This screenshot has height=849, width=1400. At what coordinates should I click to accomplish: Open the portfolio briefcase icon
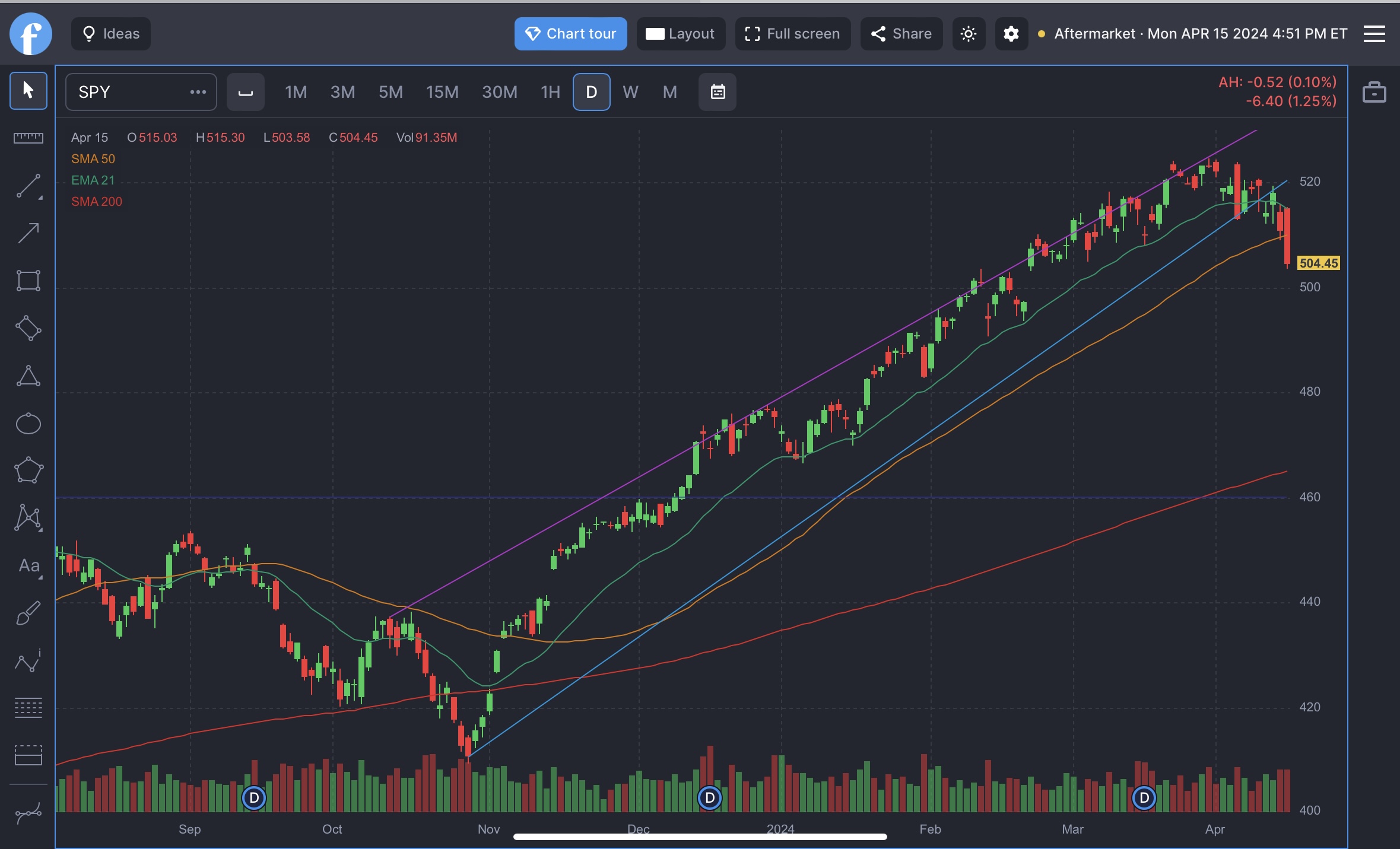1374,92
